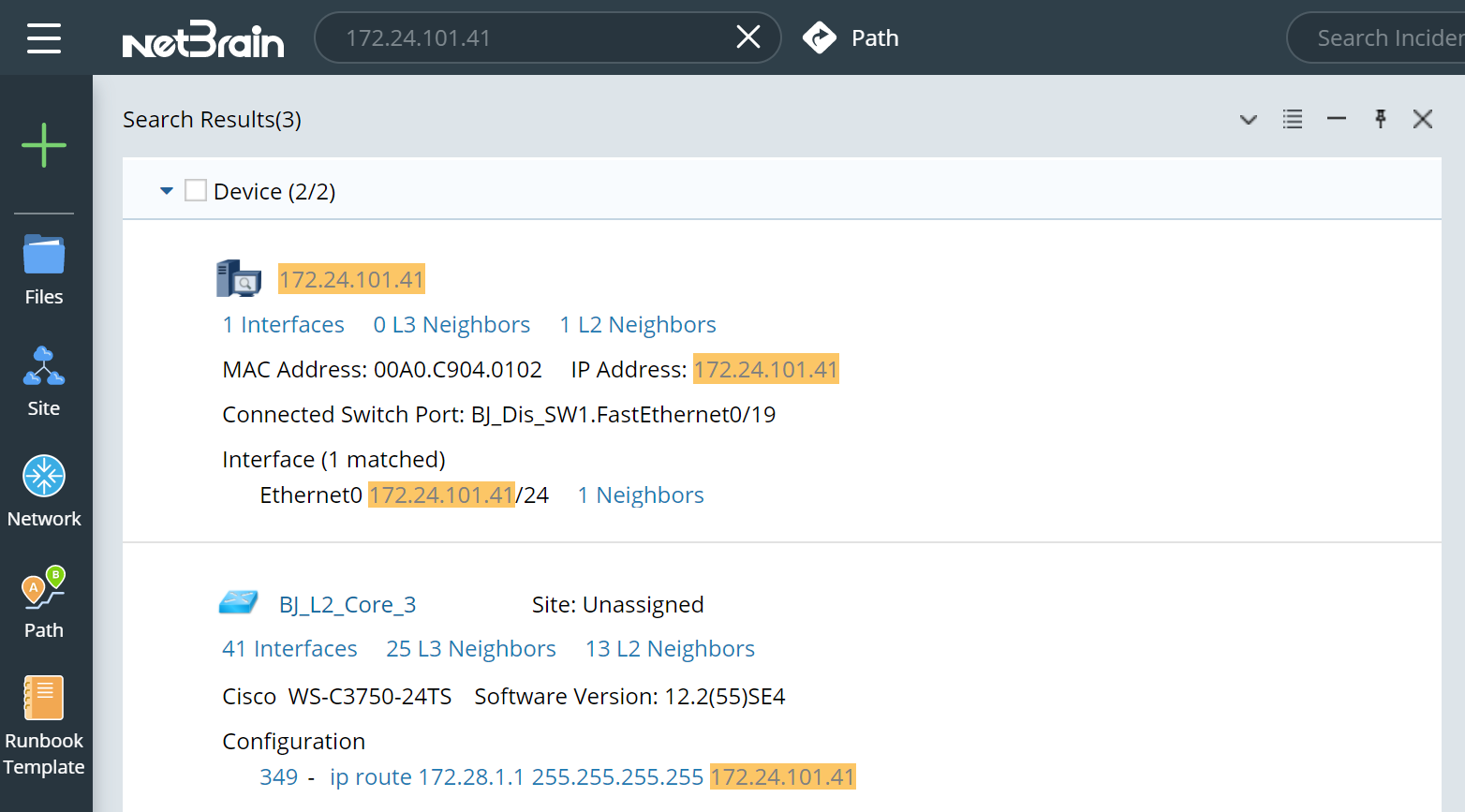Pin the Search Results panel

click(1381, 119)
